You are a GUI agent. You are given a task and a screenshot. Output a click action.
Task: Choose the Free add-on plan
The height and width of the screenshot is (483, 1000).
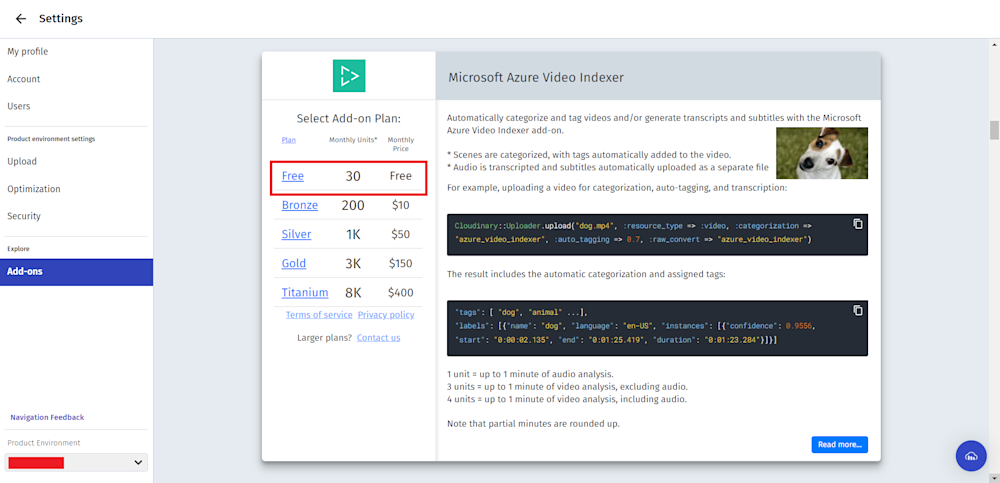coord(293,176)
